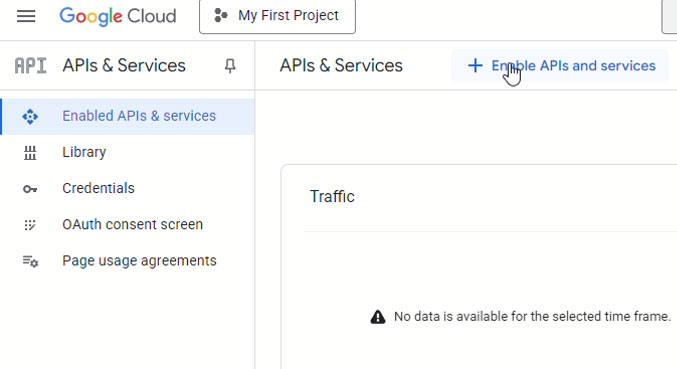Go to OAuth consent screen
This screenshot has width=677, height=369.
[x=127, y=225]
